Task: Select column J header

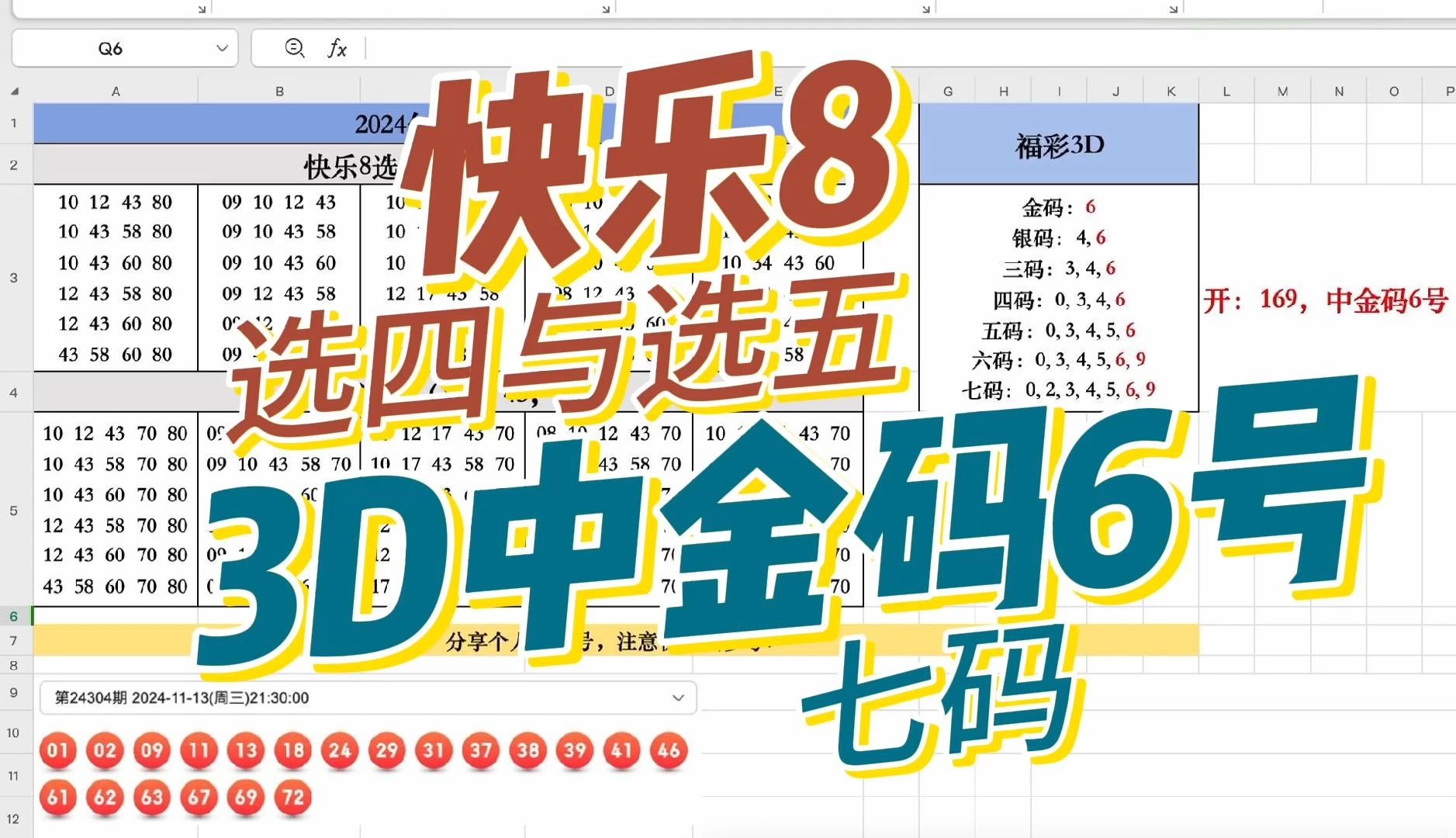Action: [x=1115, y=91]
